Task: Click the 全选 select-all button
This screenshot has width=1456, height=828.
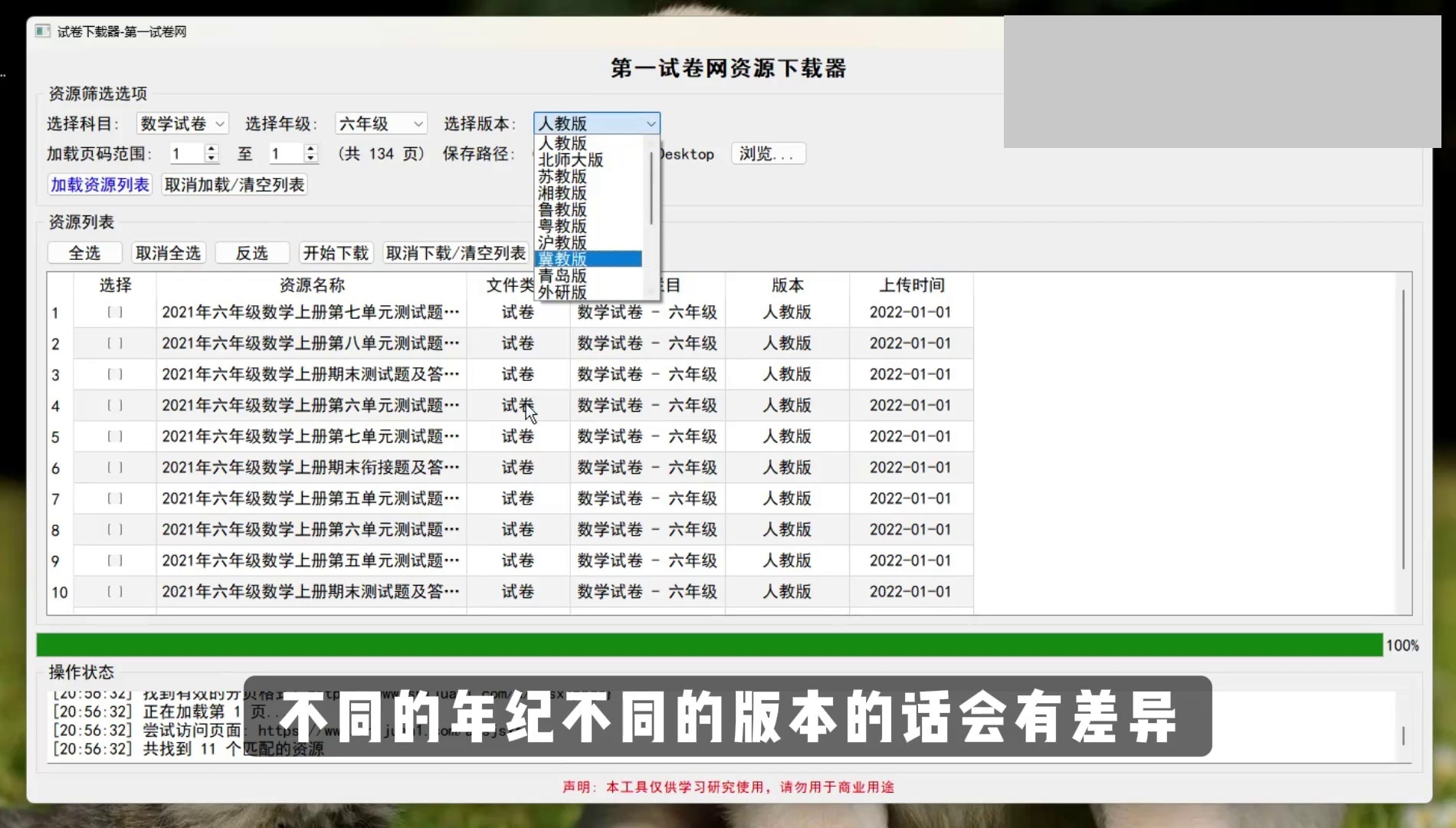Action: pos(84,253)
